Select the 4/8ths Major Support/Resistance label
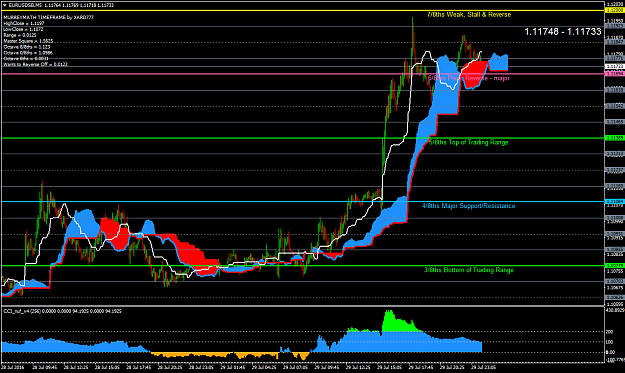Viewport: 625px width, 373px height. [469, 206]
